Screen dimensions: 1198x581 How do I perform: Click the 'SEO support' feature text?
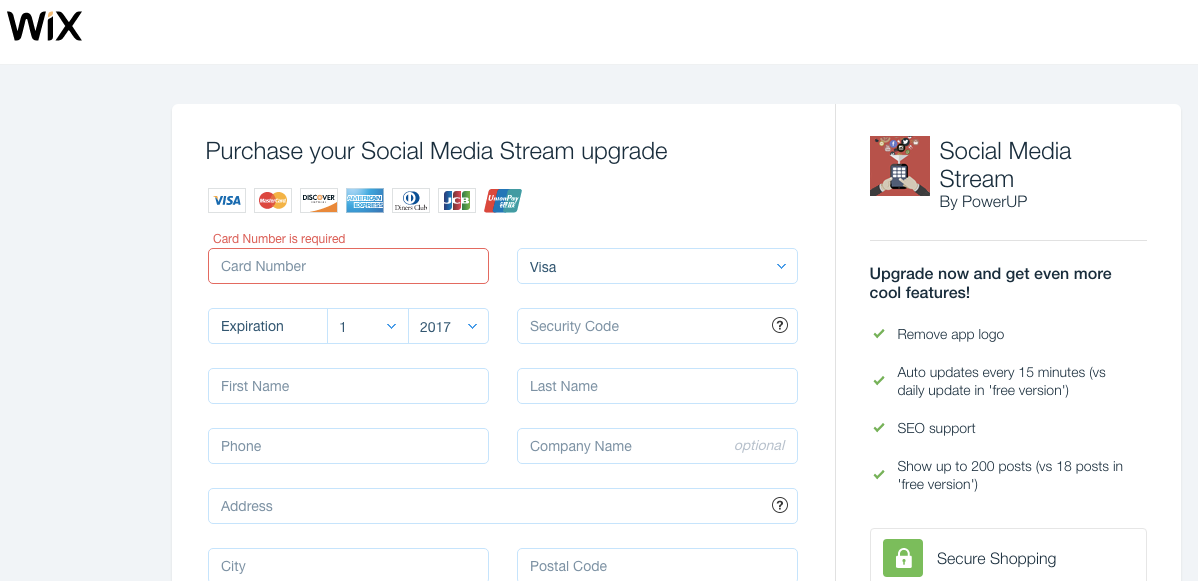[x=936, y=428]
